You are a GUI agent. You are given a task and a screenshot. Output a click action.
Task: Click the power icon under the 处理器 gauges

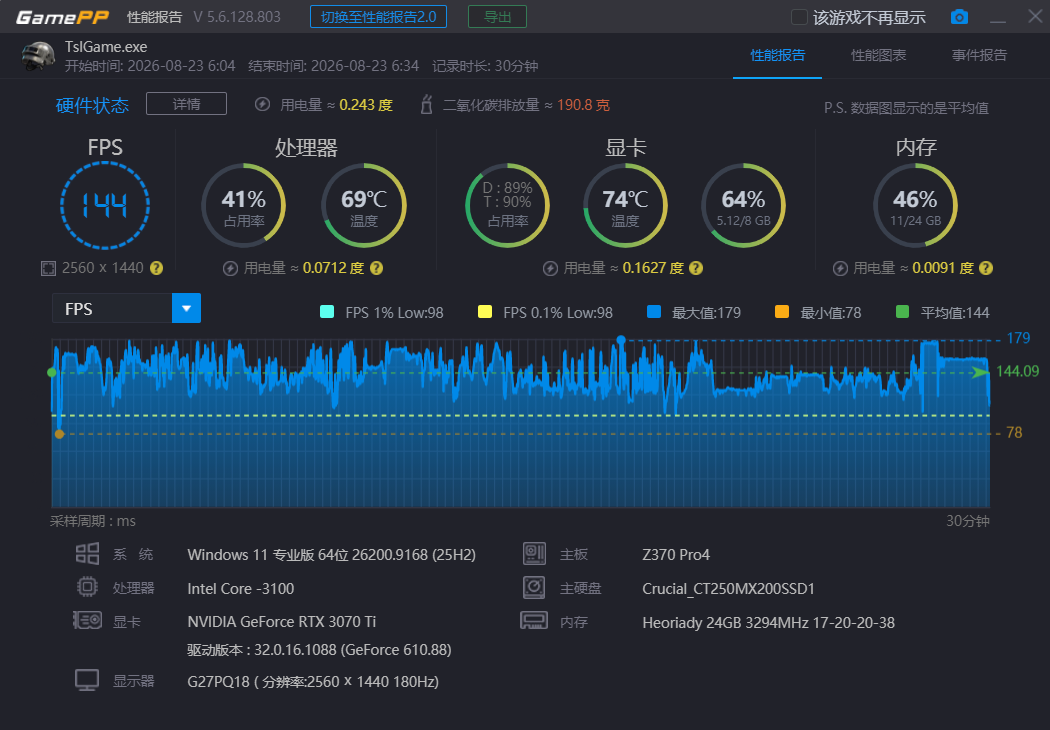pyautogui.click(x=230, y=269)
